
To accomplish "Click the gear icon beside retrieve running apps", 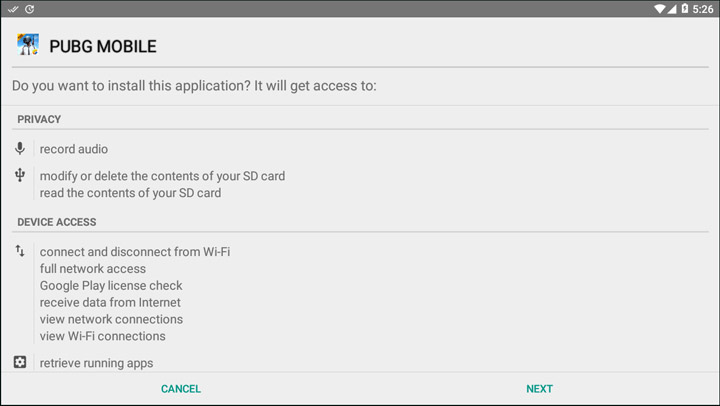I will tap(20, 362).
